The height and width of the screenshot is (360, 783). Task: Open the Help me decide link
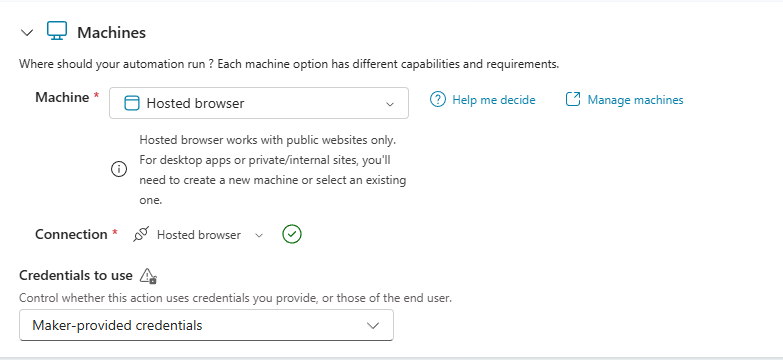[493, 100]
